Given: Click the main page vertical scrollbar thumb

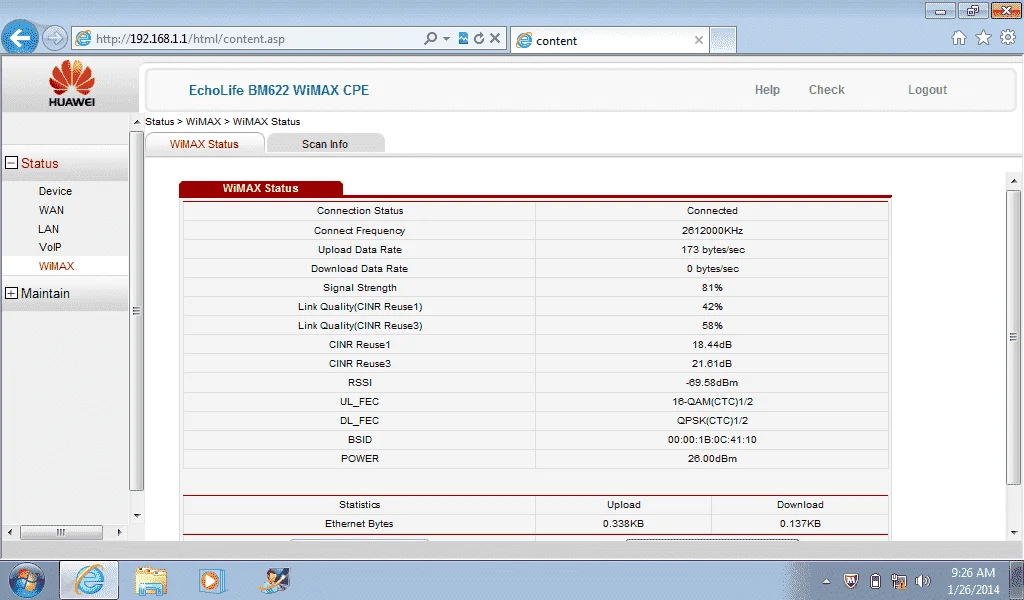Looking at the screenshot, I should coord(1014,337).
